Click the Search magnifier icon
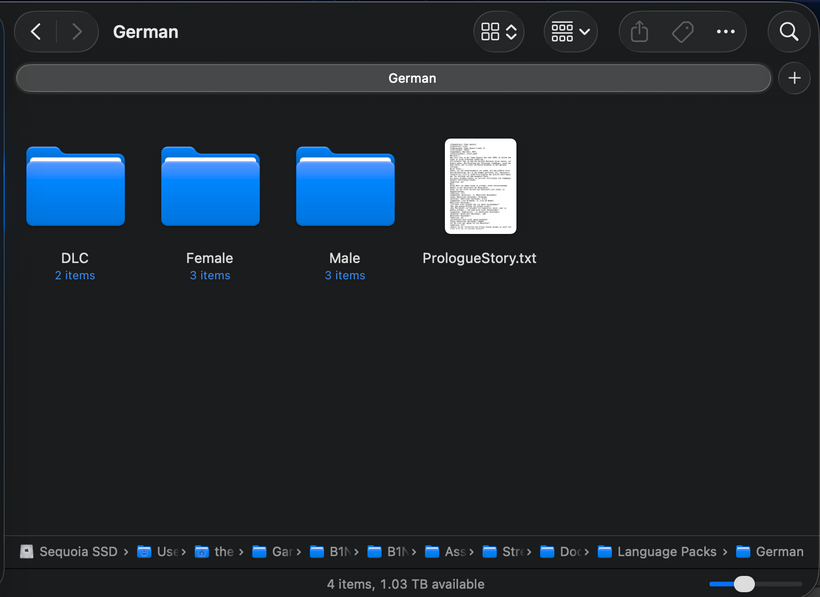The image size is (820, 597). coord(788,32)
